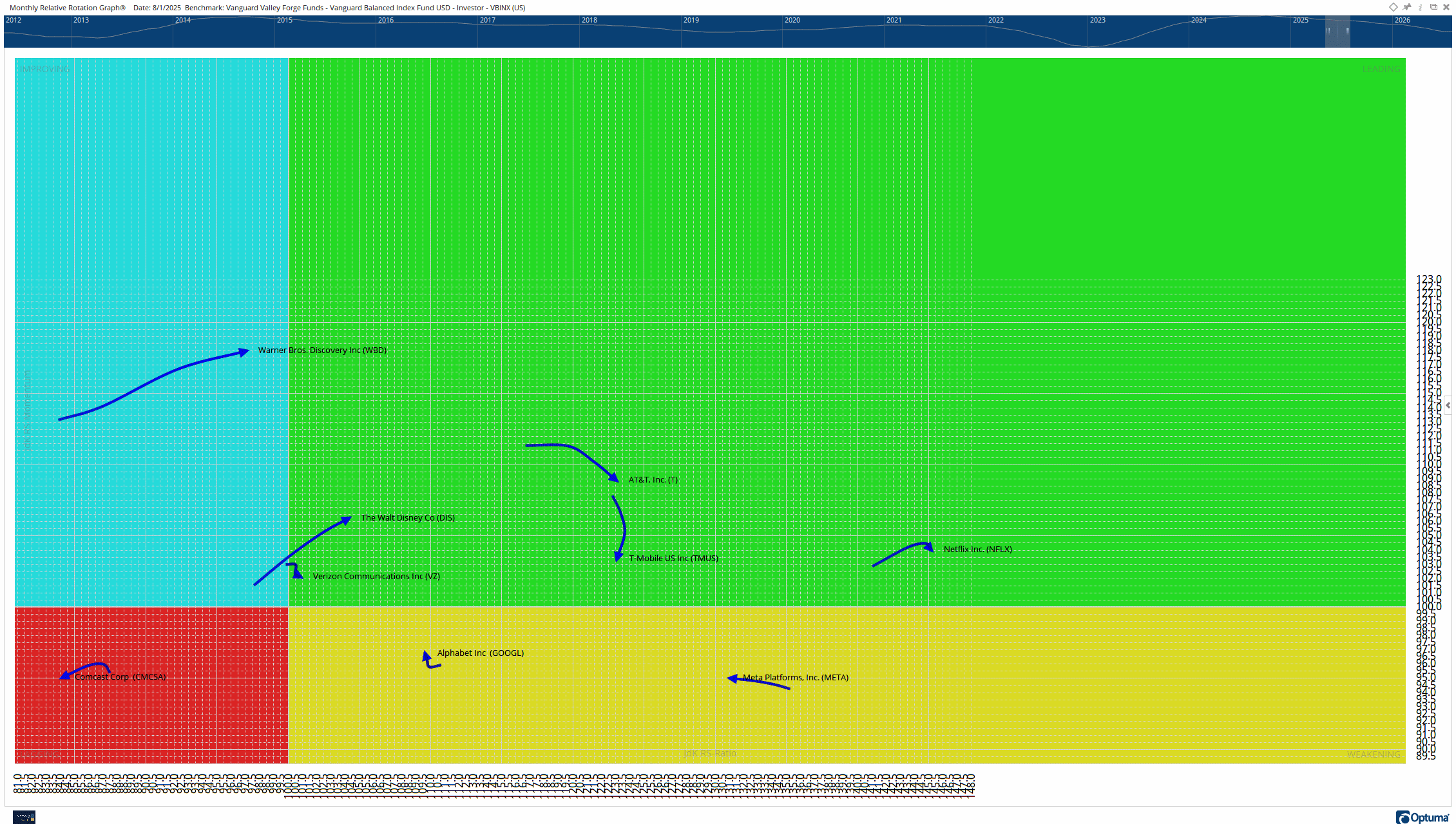Select the Alphabet Inc (GOOGL) label
This screenshot has width=1456, height=824.
click(481, 653)
